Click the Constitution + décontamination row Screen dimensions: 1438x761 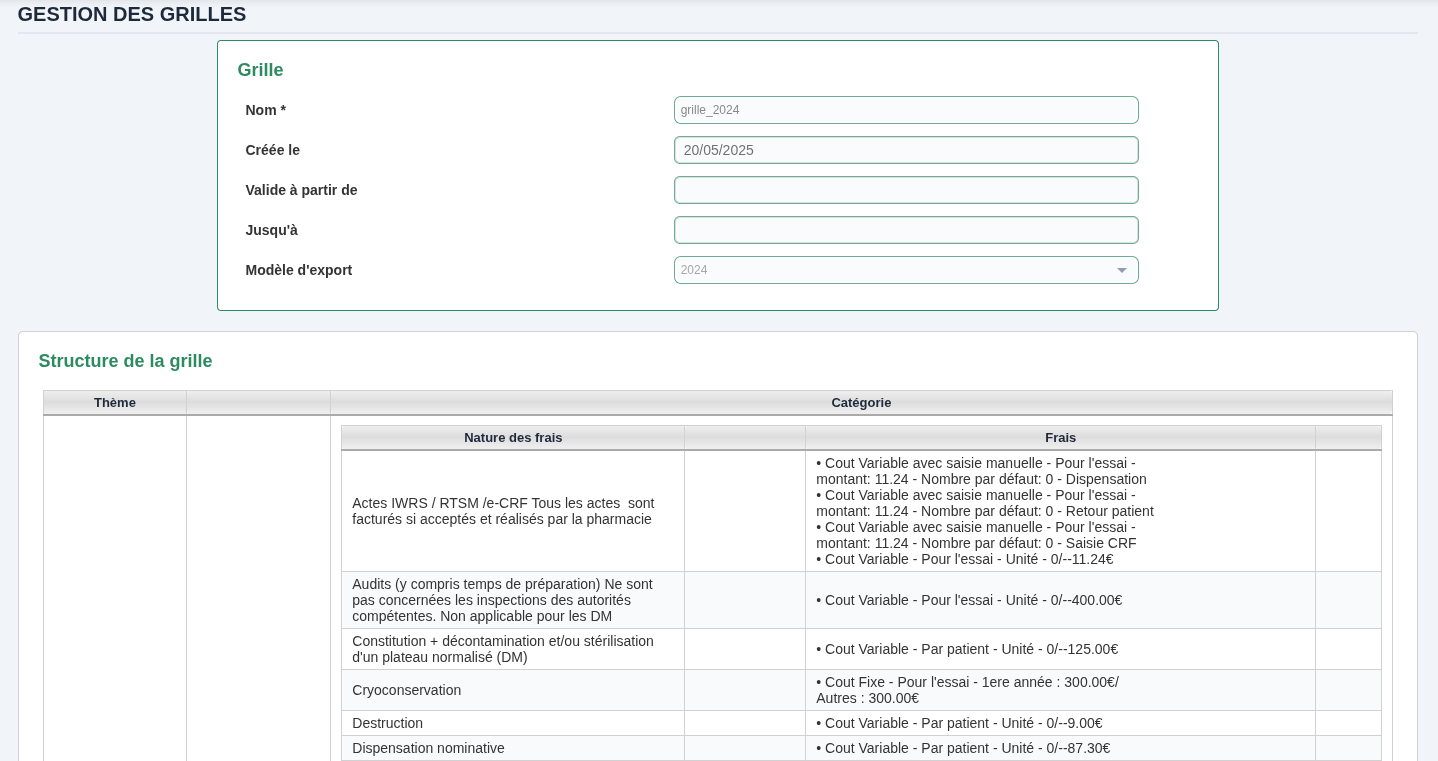coord(502,649)
